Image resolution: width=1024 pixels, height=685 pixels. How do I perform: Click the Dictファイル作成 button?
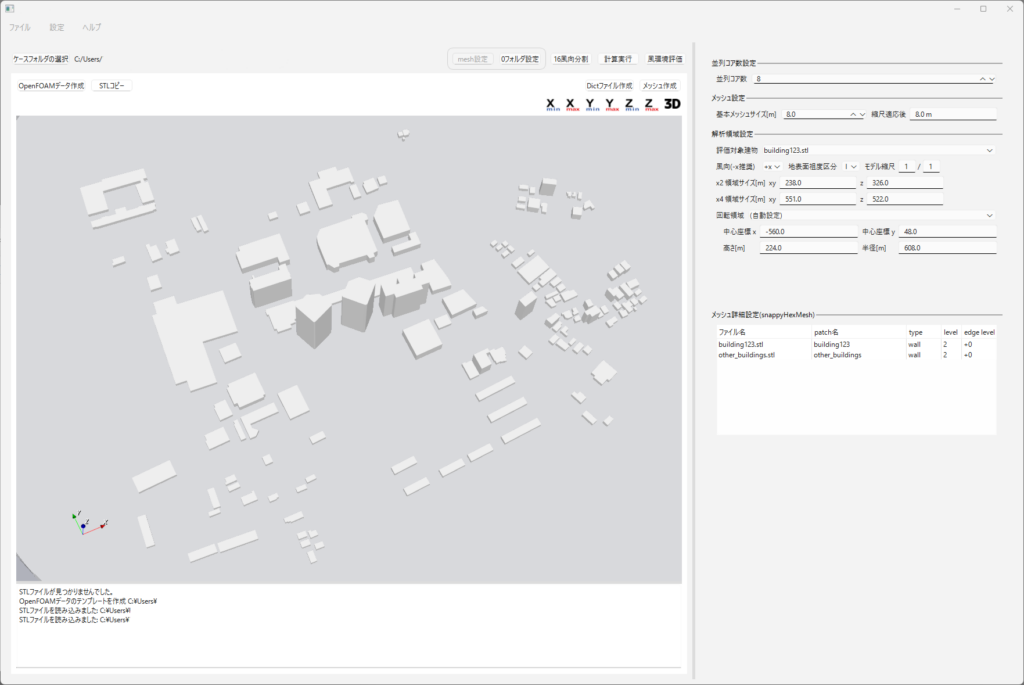(x=609, y=86)
